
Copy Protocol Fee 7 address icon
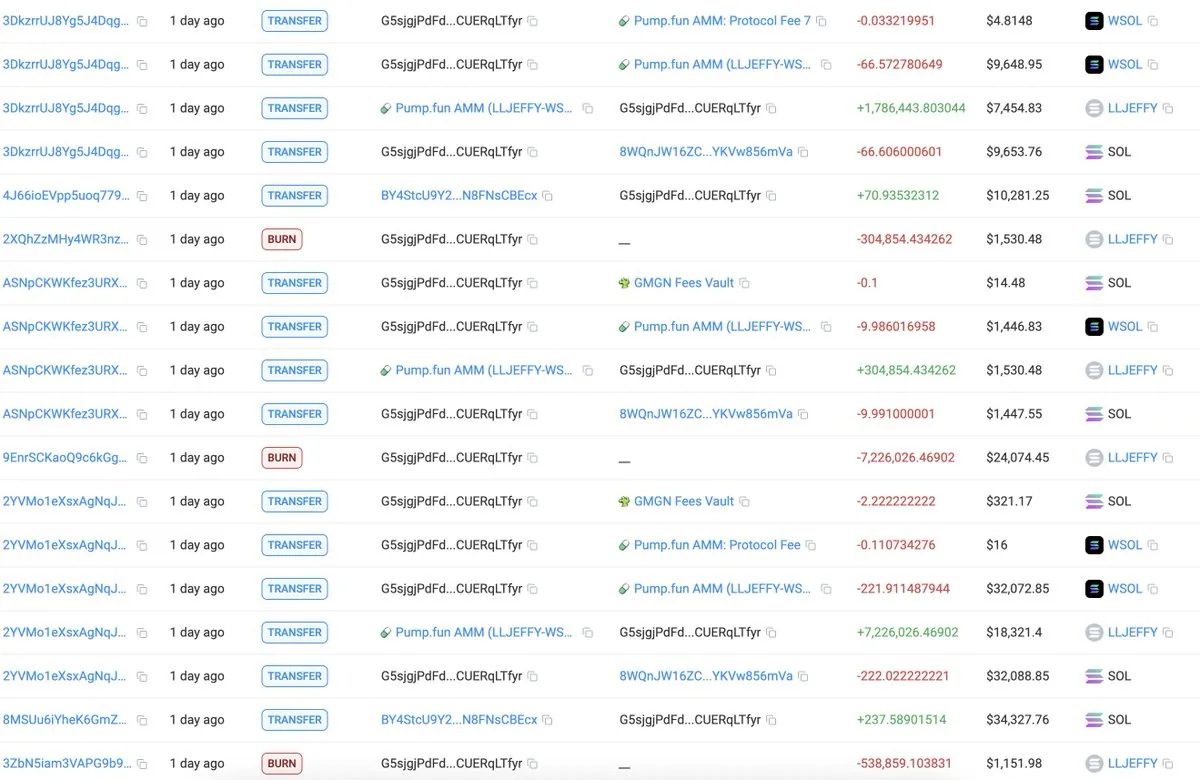pyautogui.click(x=821, y=21)
